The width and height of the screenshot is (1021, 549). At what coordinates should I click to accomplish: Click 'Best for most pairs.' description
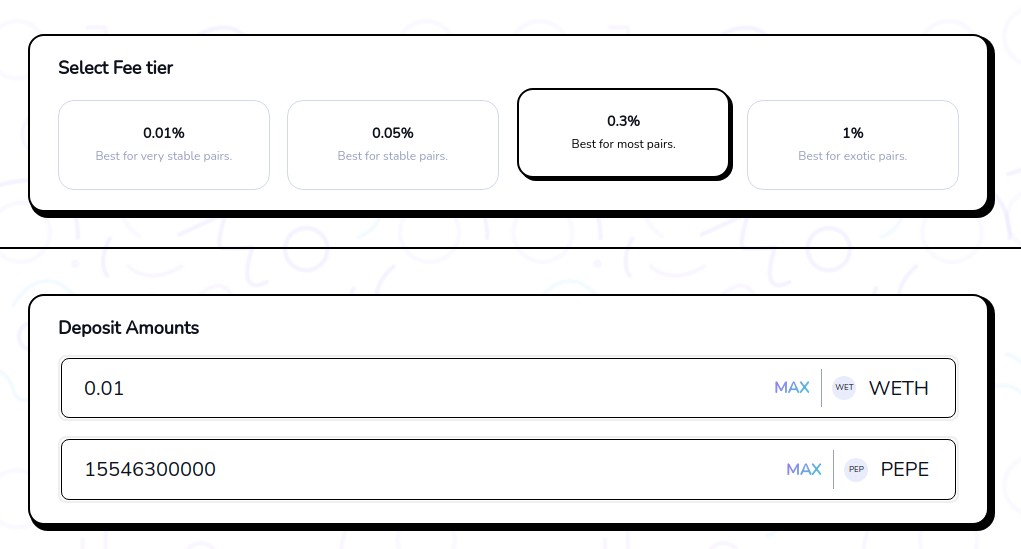tap(623, 144)
